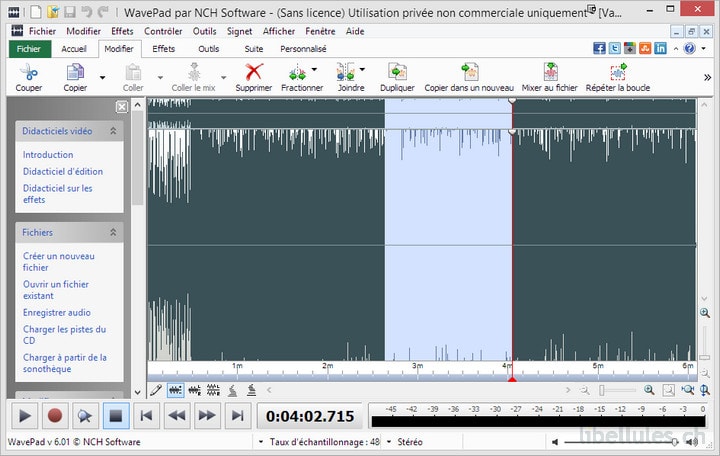Viewport: 720px width, 456px height.
Task: Open the Introduction tutorial link
Action: [x=48, y=155]
